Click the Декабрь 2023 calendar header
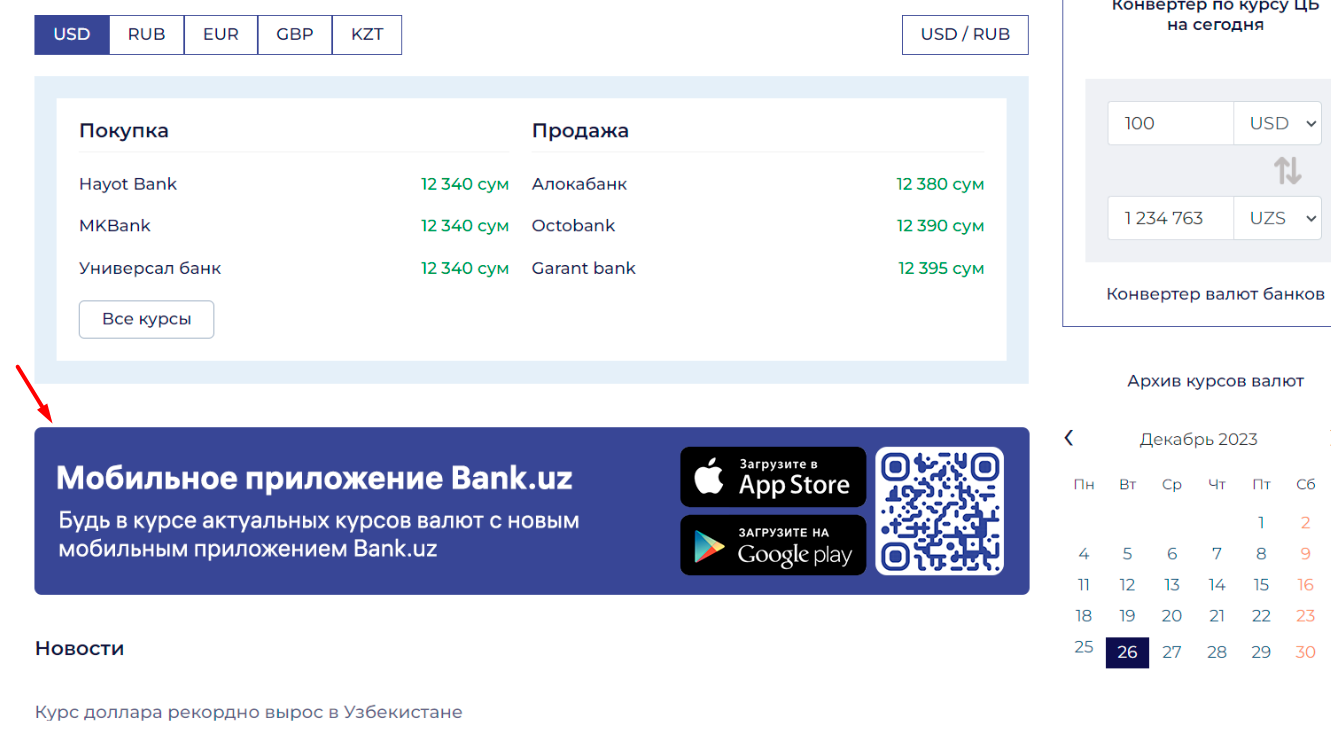Image resolution: width=1331 pixels, height=734 pixels. (x=1198, y=439)
